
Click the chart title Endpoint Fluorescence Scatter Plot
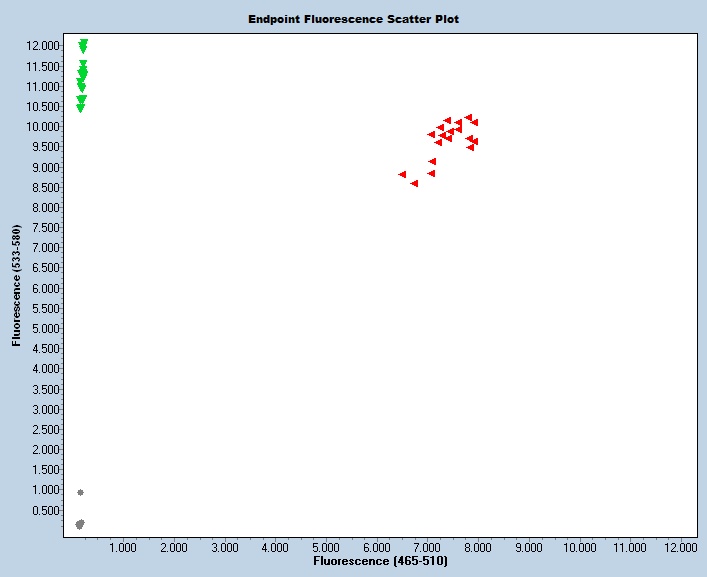[x=354, y=19]
